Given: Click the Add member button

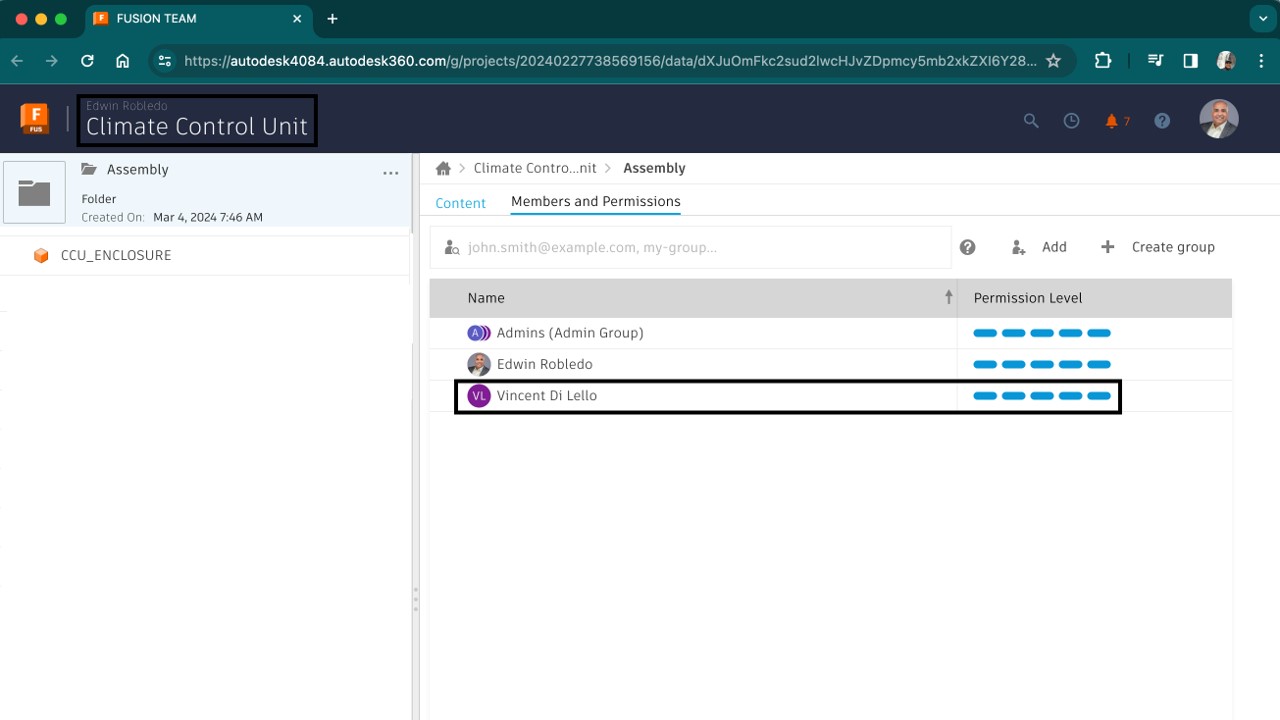Looking at the screenshot, I should (x=1040, y=246).
